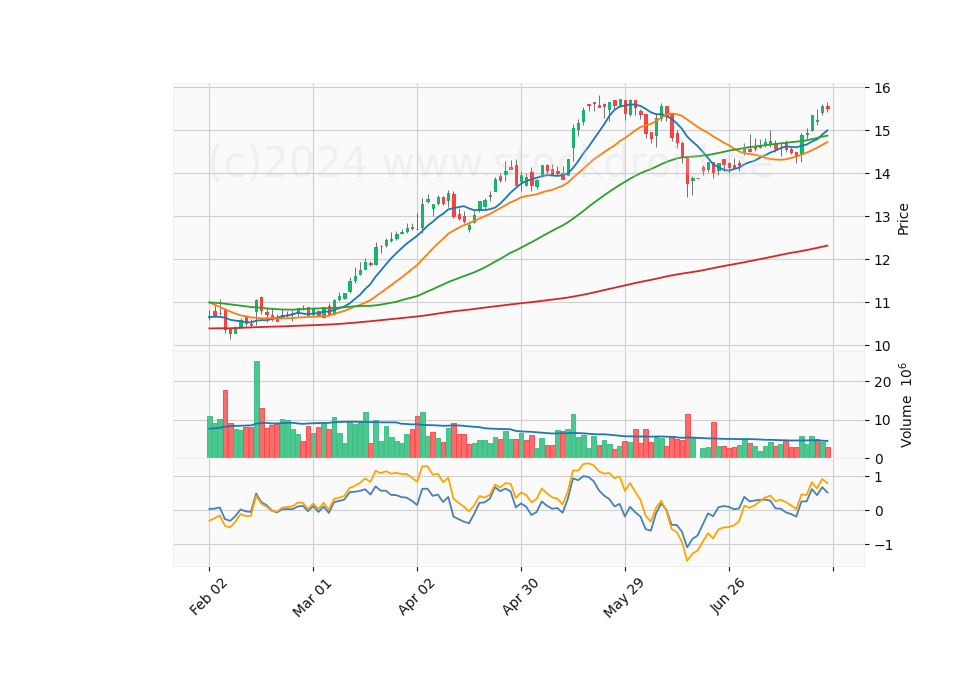
Task: Pick the 13 price axis label
Action: pyautogui.click(x=882, y=217)
